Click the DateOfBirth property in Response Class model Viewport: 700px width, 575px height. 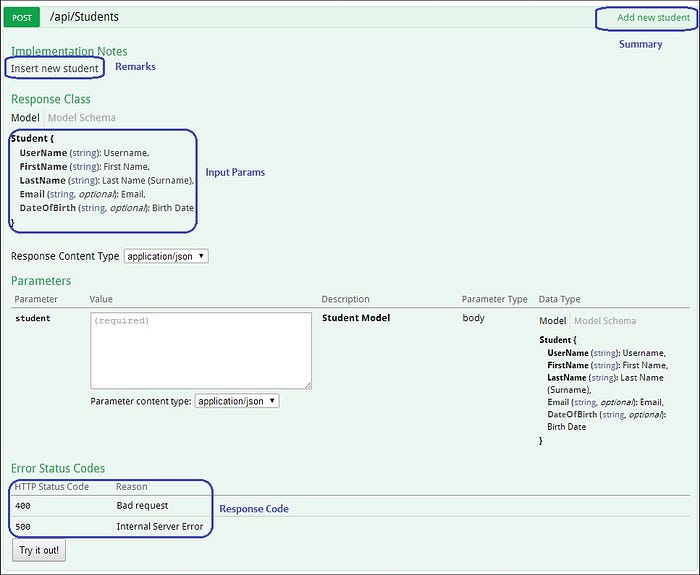point(48,208)
